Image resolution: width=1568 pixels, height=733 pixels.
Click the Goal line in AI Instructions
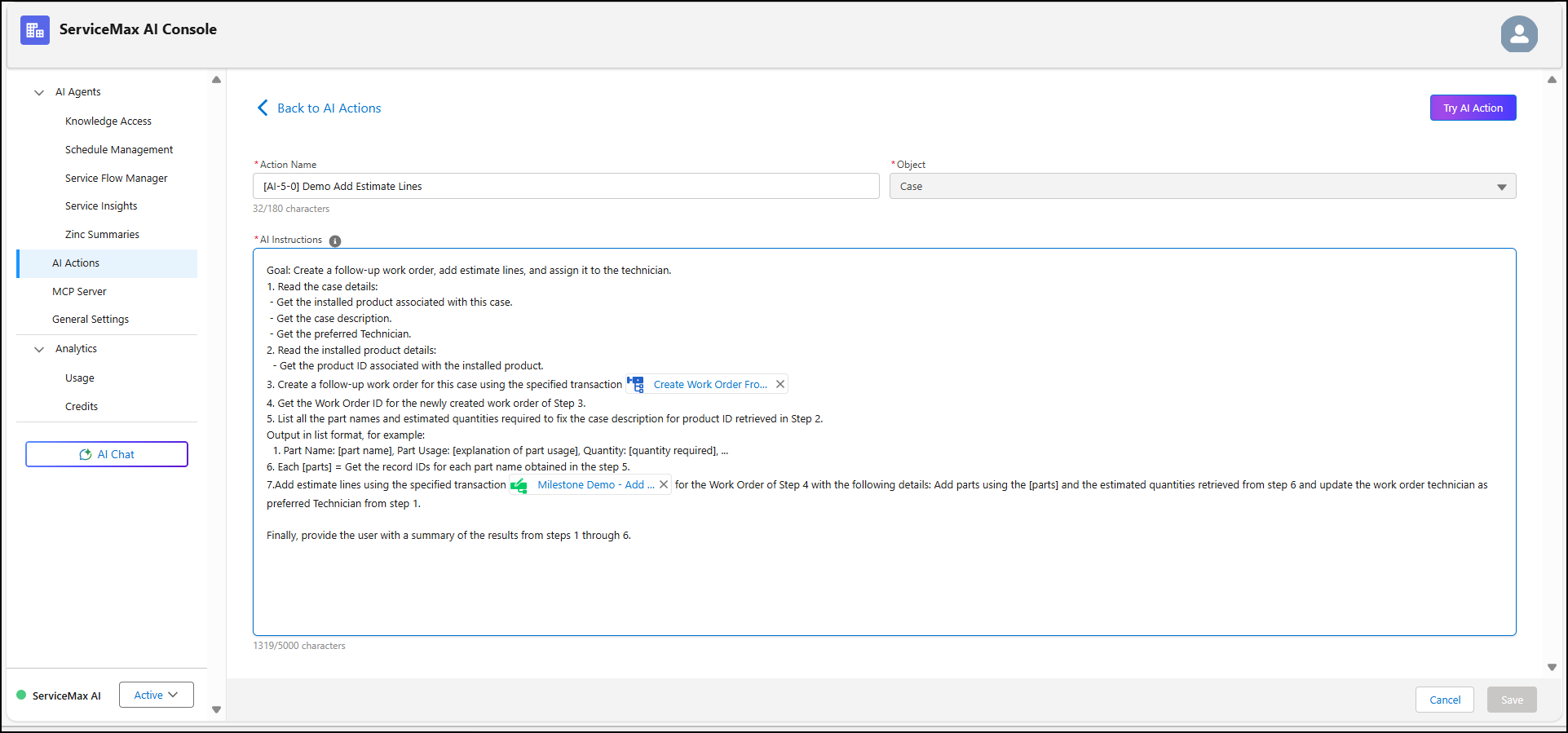coord(469,270)
